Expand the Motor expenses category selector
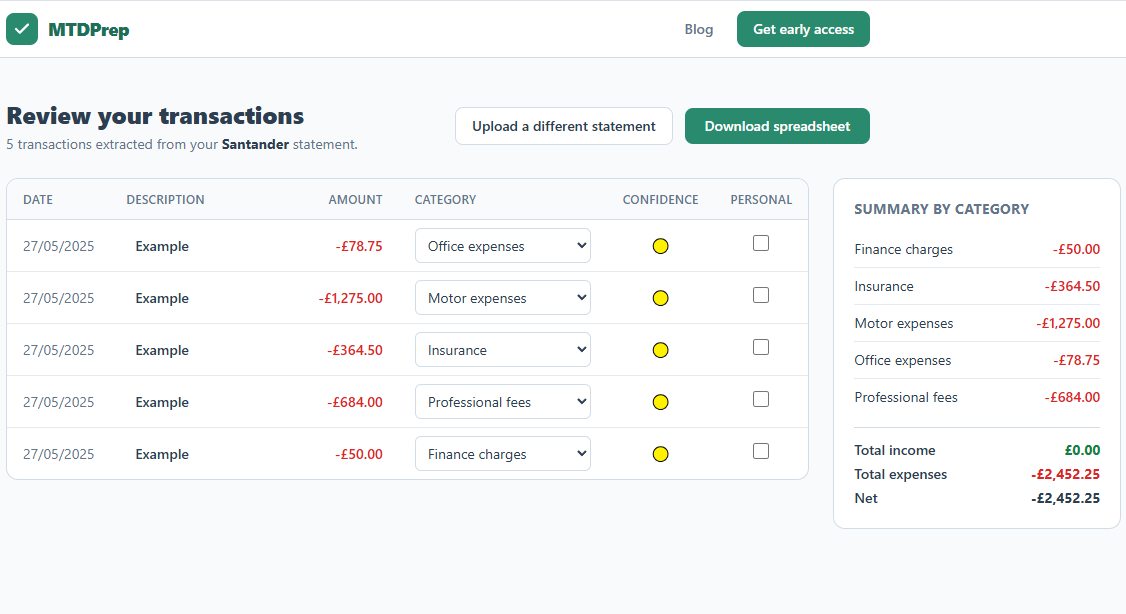Image resolution: width=1126 pixels, height=614 pixels. click(x=503, y=297)
